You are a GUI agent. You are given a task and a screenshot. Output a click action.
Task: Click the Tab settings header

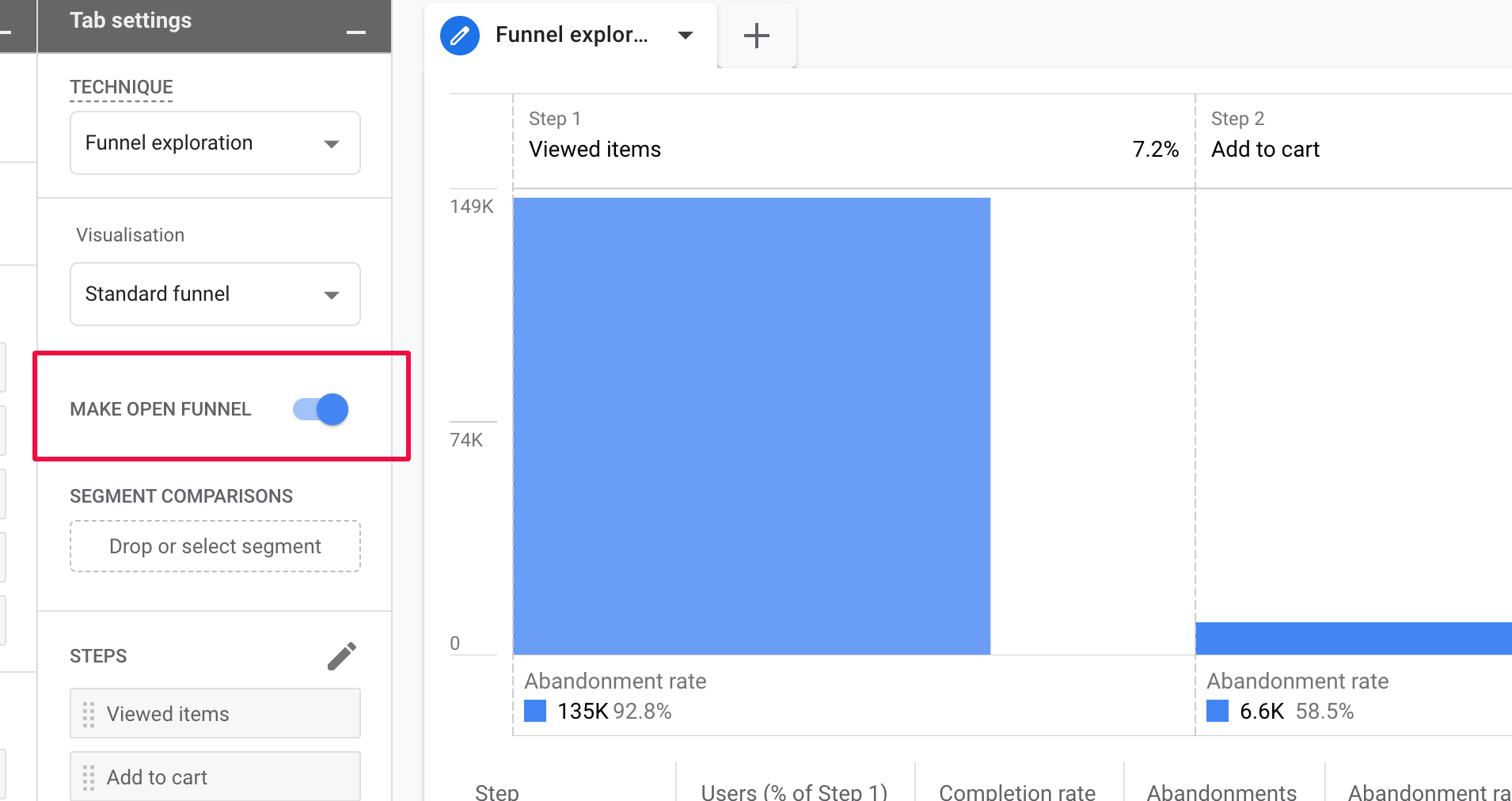[131, 20]
